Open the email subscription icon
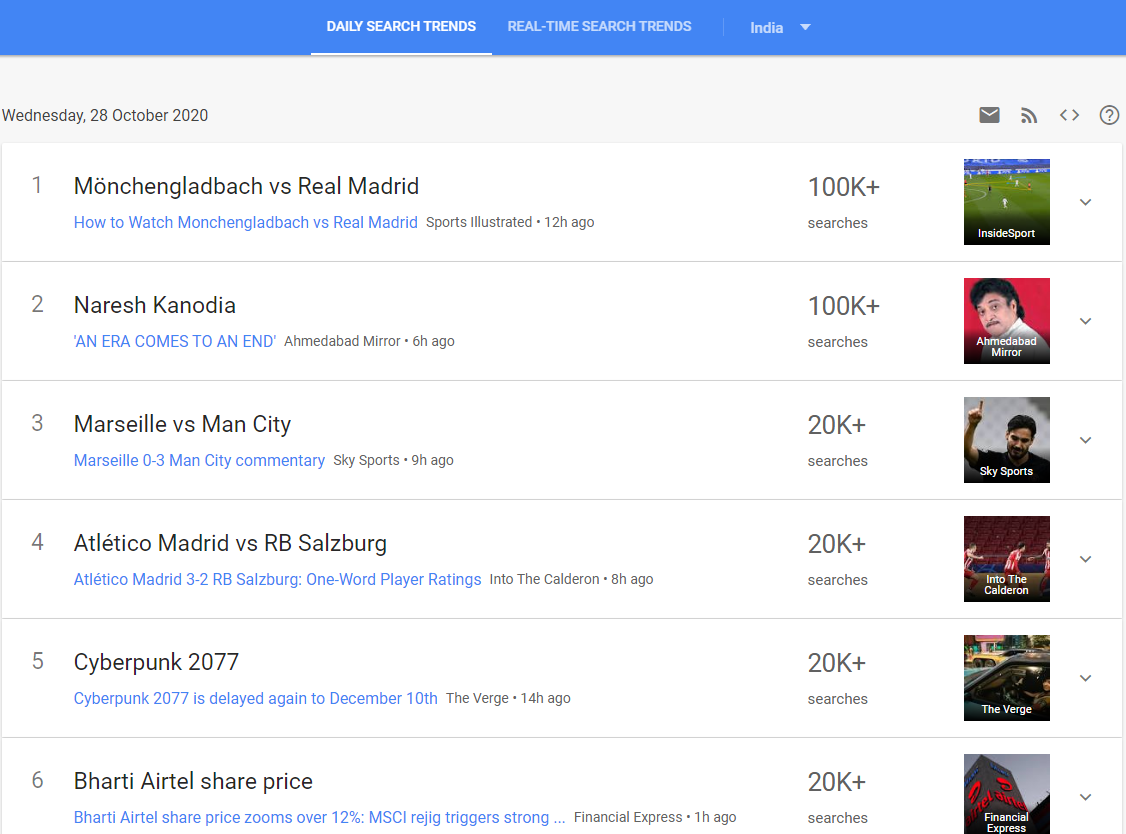Screen dimensions: 1126x834 (x=989, y=115)
